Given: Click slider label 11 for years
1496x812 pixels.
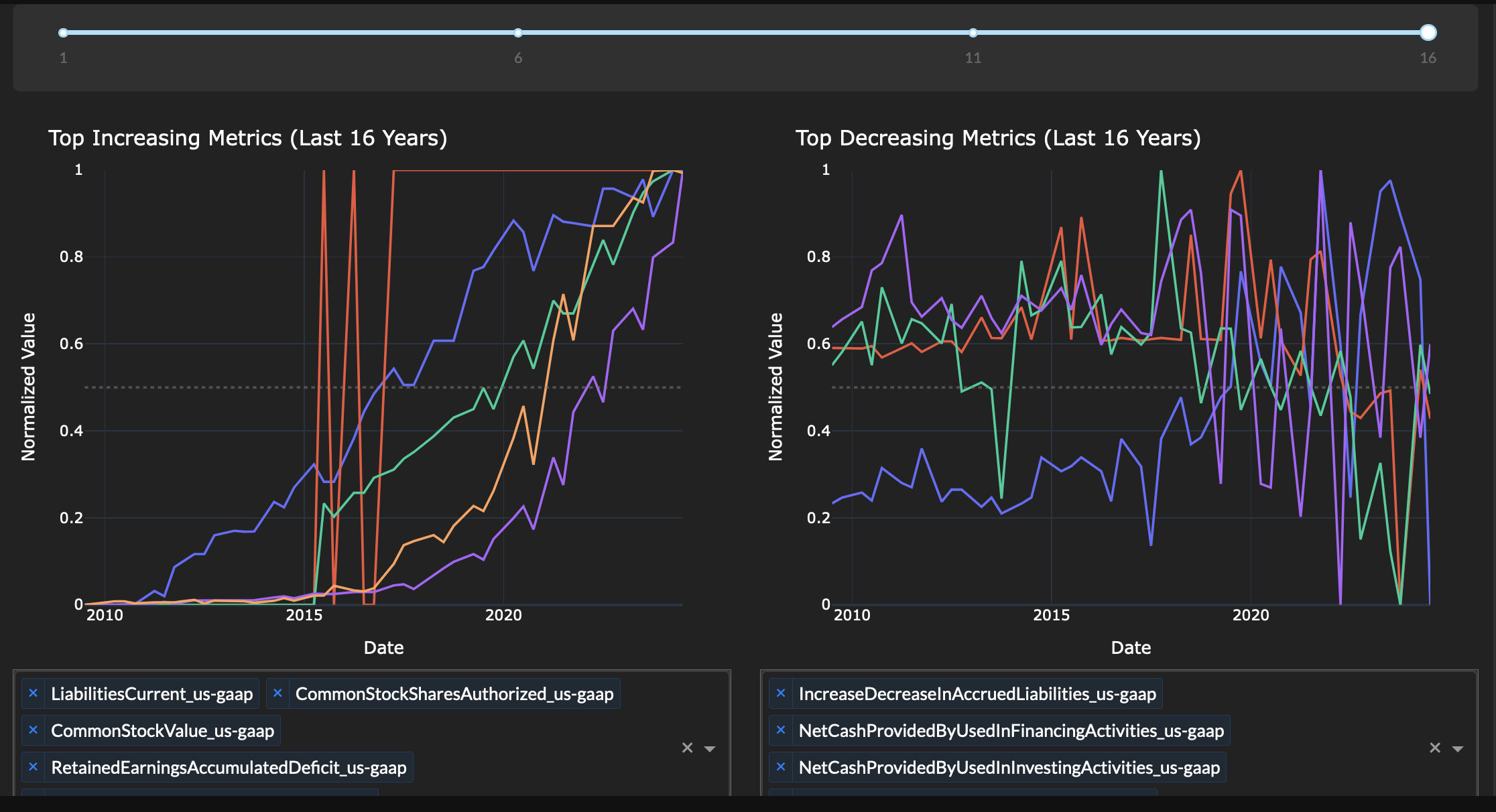Looking at the screenshot, I should pyautogui.click(x=973, y=58).
